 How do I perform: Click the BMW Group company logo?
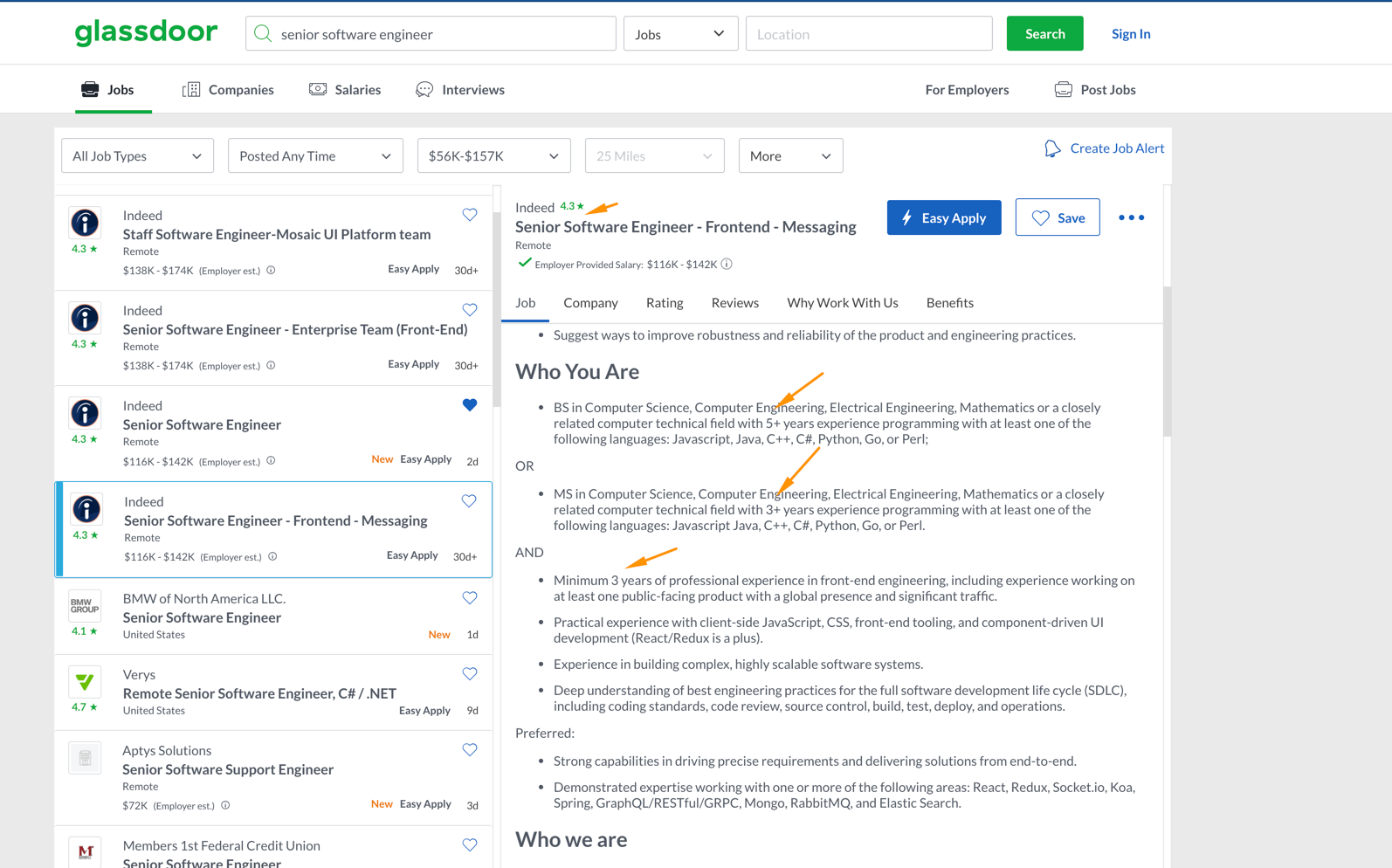tap(85, 605)
